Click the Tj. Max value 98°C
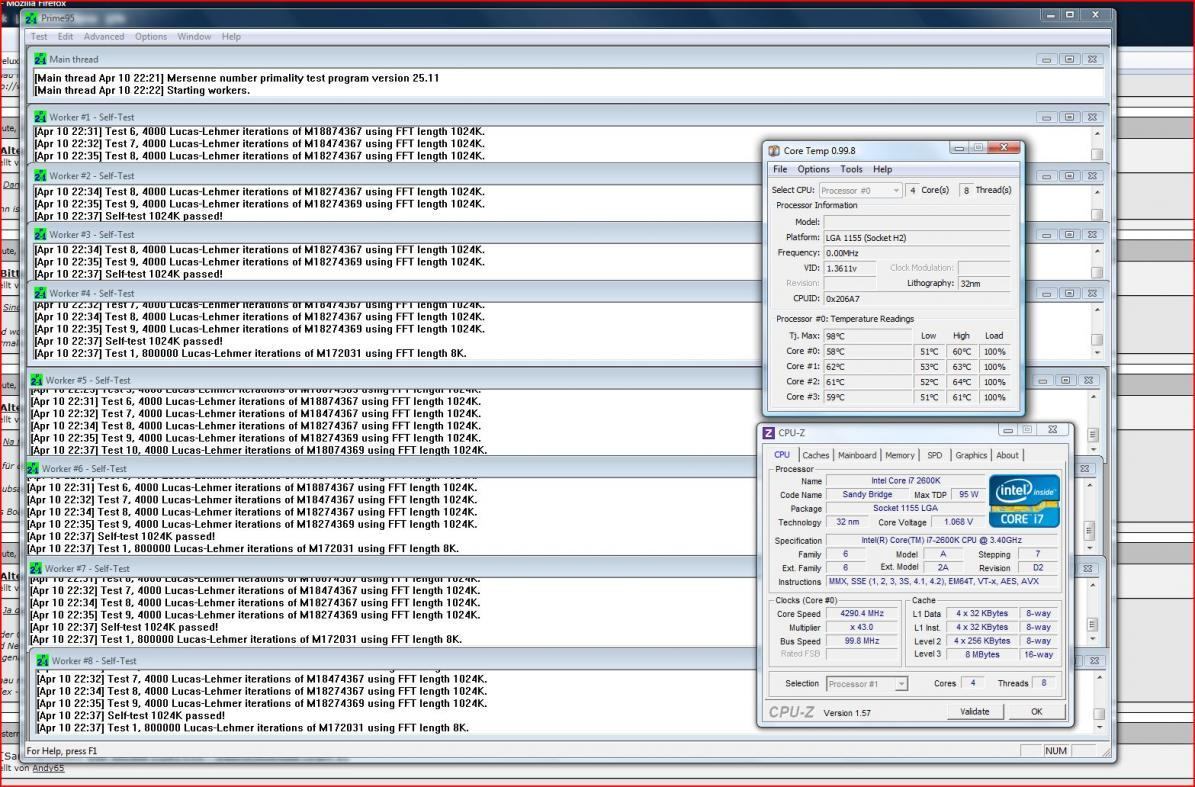 (867, 336)
